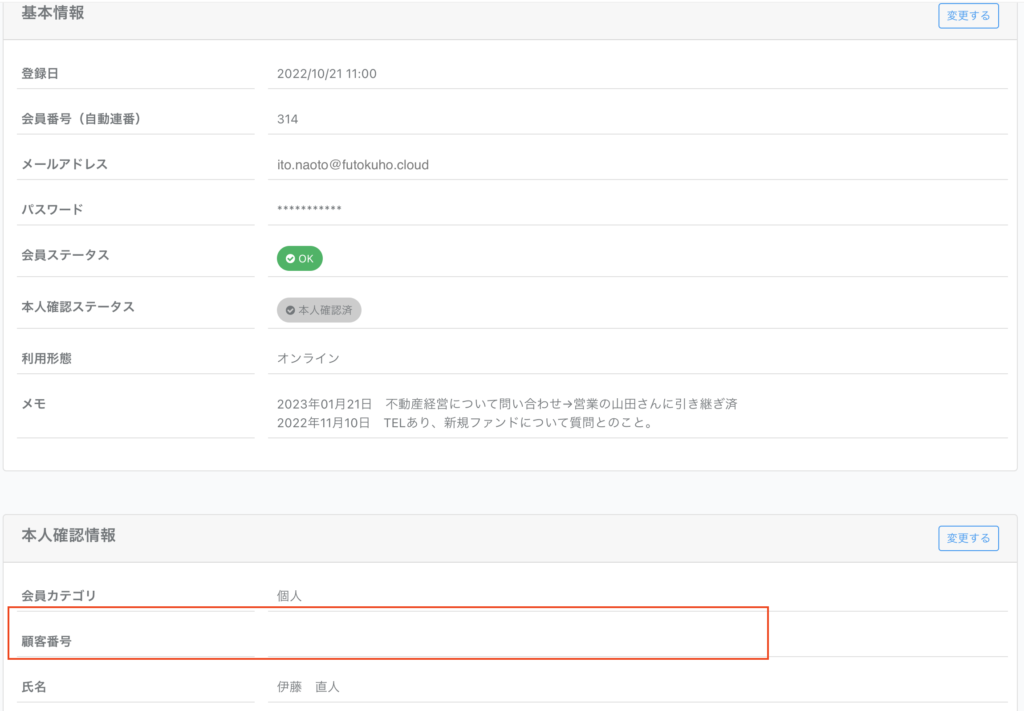The height and width of the screenshot is (711, 1024).
Task: Click the オンライン usage type value
Action: (x=308, y=359)
